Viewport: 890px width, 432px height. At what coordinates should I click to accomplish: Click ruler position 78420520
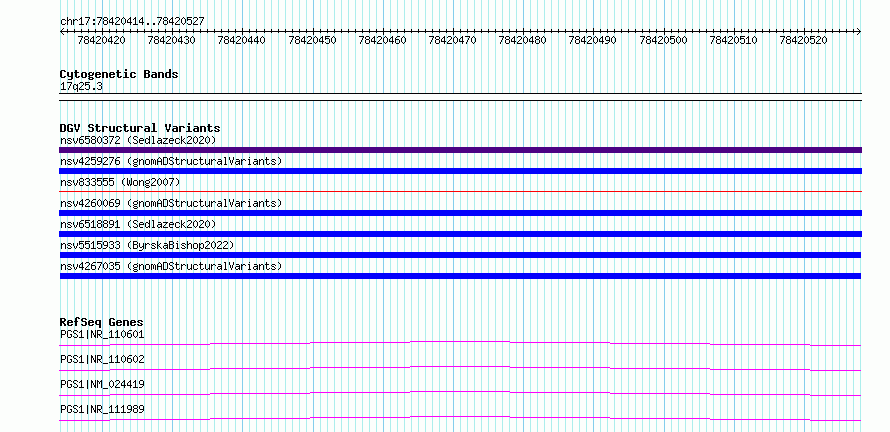(803, 40)
